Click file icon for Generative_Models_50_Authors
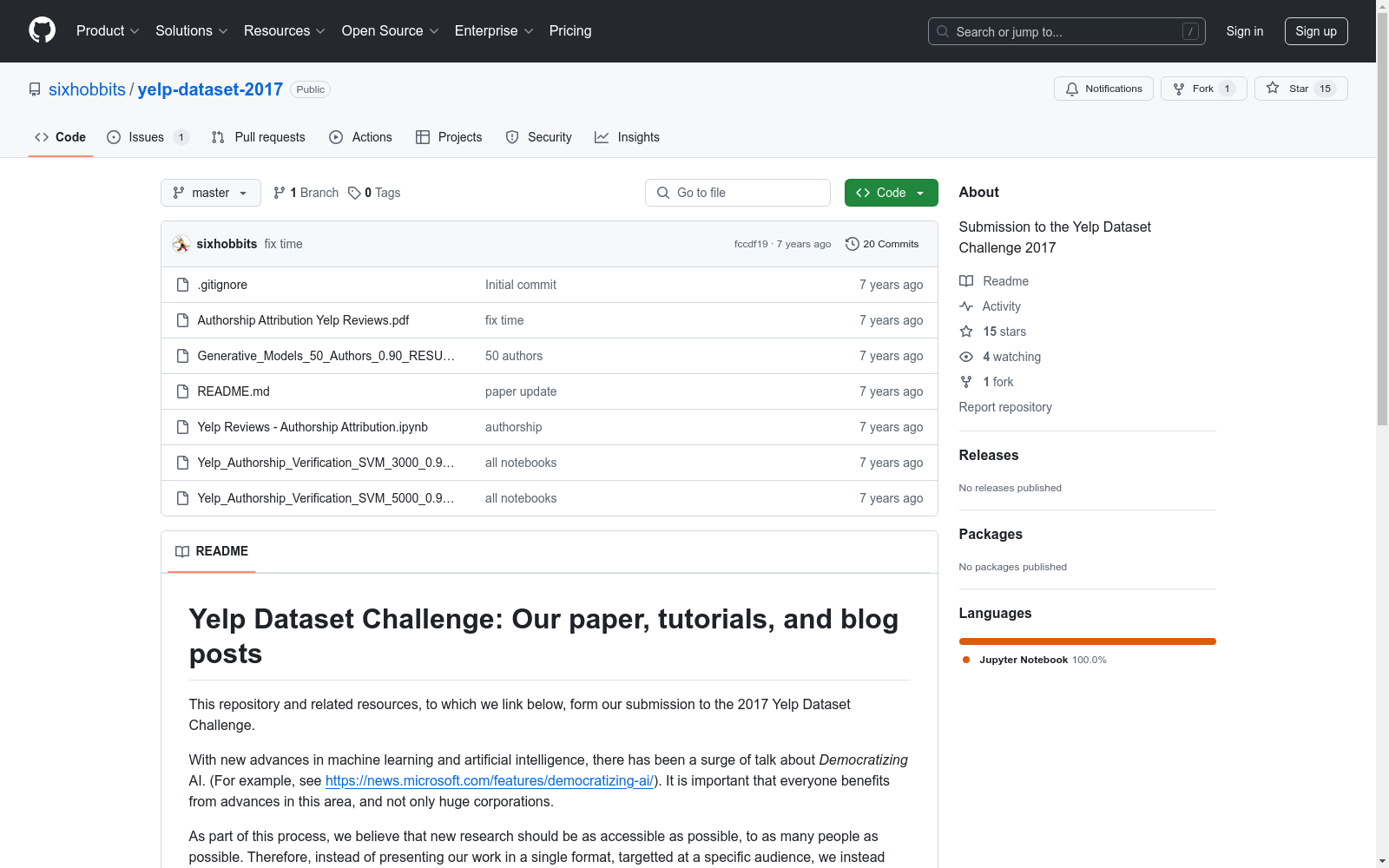 coord(182,356)
